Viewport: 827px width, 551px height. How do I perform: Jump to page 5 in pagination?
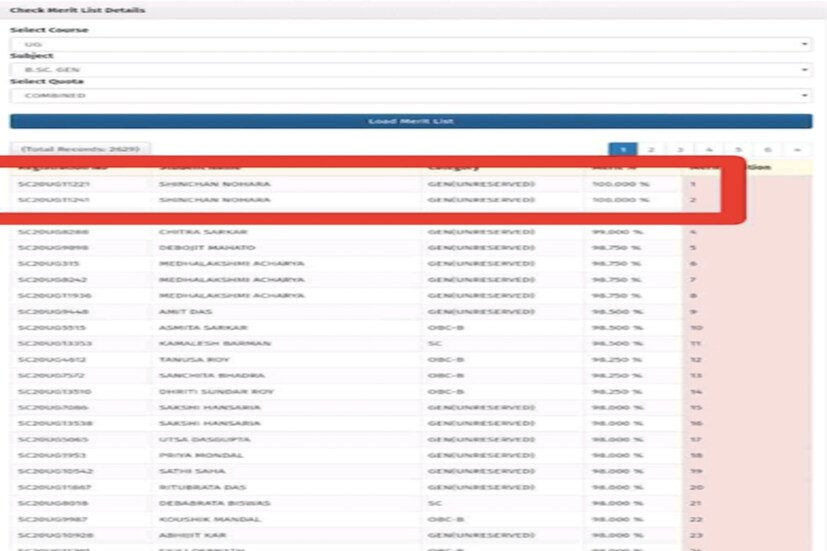pyautogui.click(x=738, y=149)
